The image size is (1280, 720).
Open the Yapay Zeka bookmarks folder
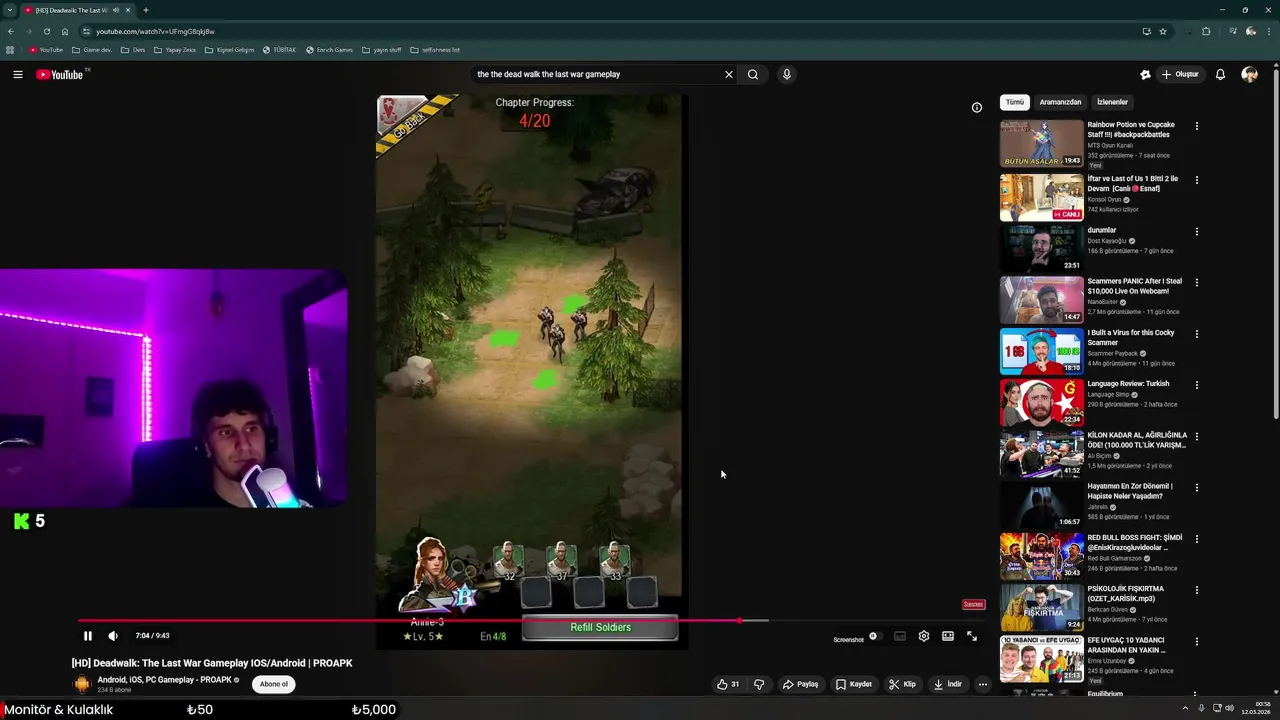click(175, 50)
